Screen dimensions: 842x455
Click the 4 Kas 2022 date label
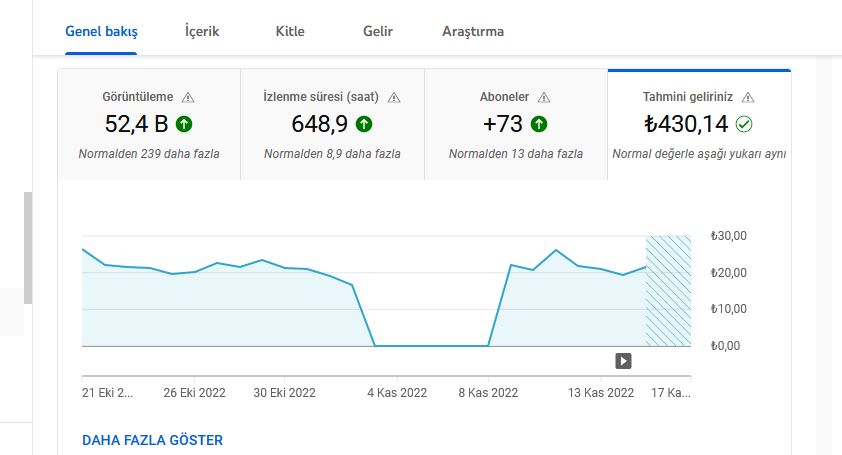tap(397, 393)
